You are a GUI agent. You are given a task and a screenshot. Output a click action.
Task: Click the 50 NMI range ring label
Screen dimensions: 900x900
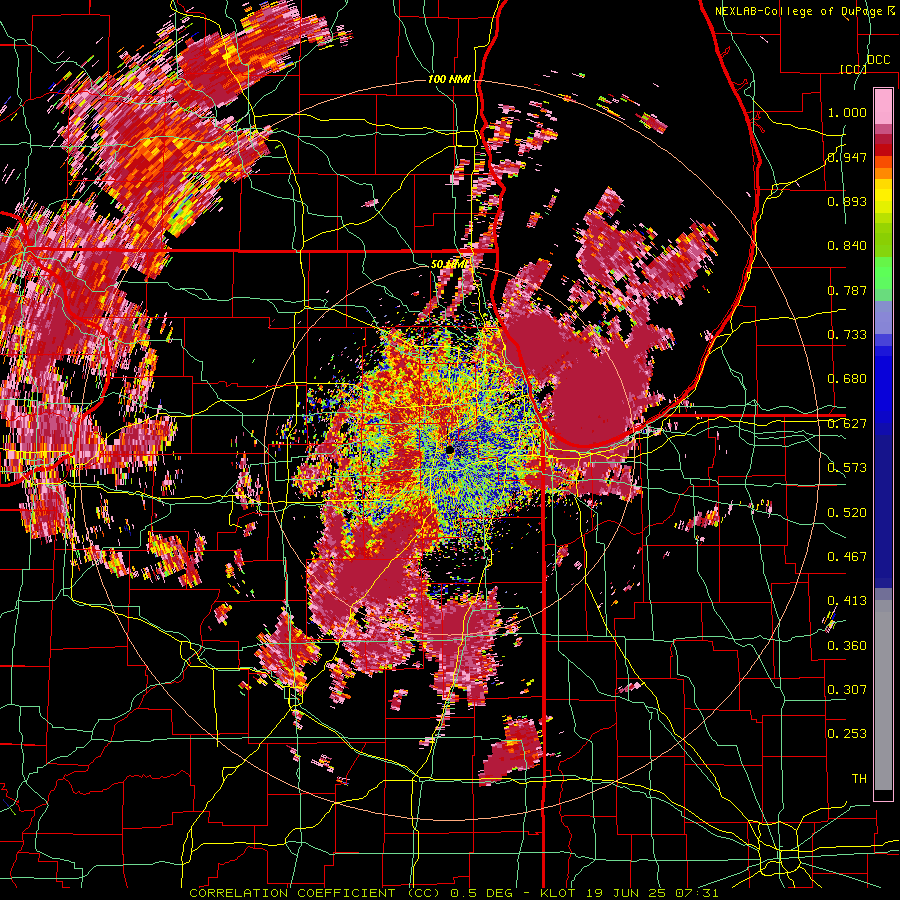click(x=449, y=265)
